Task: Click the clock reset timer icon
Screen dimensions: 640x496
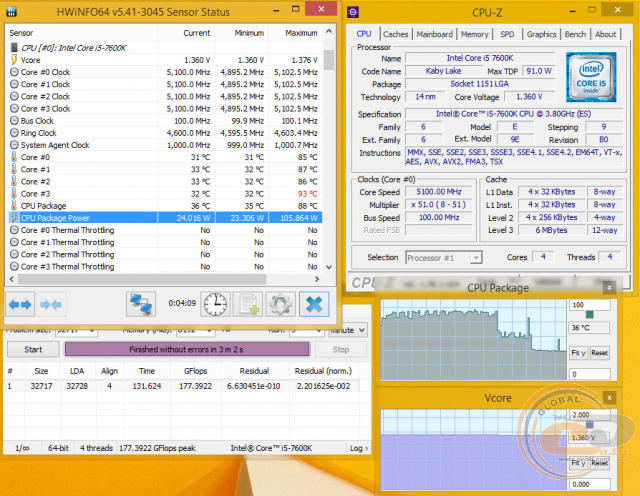Action: coord(216,304)
